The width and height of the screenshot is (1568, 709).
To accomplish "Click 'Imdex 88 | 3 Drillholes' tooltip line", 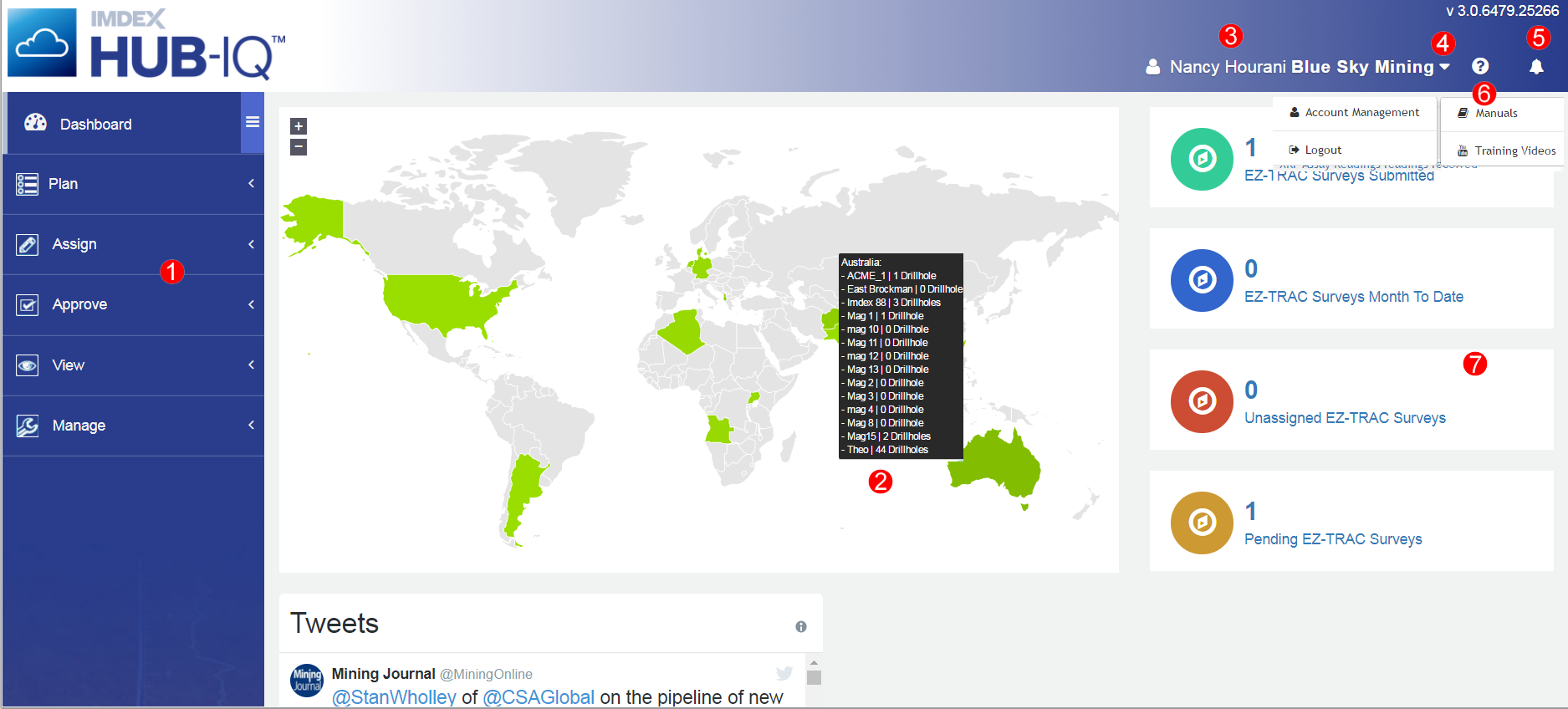I will (x=891, y=303).
